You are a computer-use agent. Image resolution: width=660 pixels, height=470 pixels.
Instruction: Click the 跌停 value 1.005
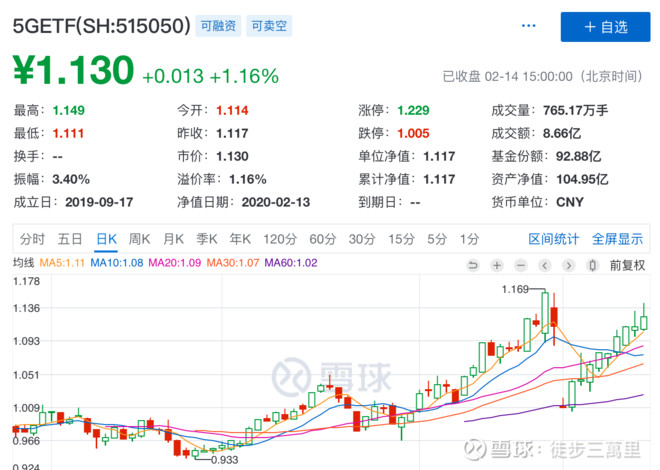tap(413, 133)
